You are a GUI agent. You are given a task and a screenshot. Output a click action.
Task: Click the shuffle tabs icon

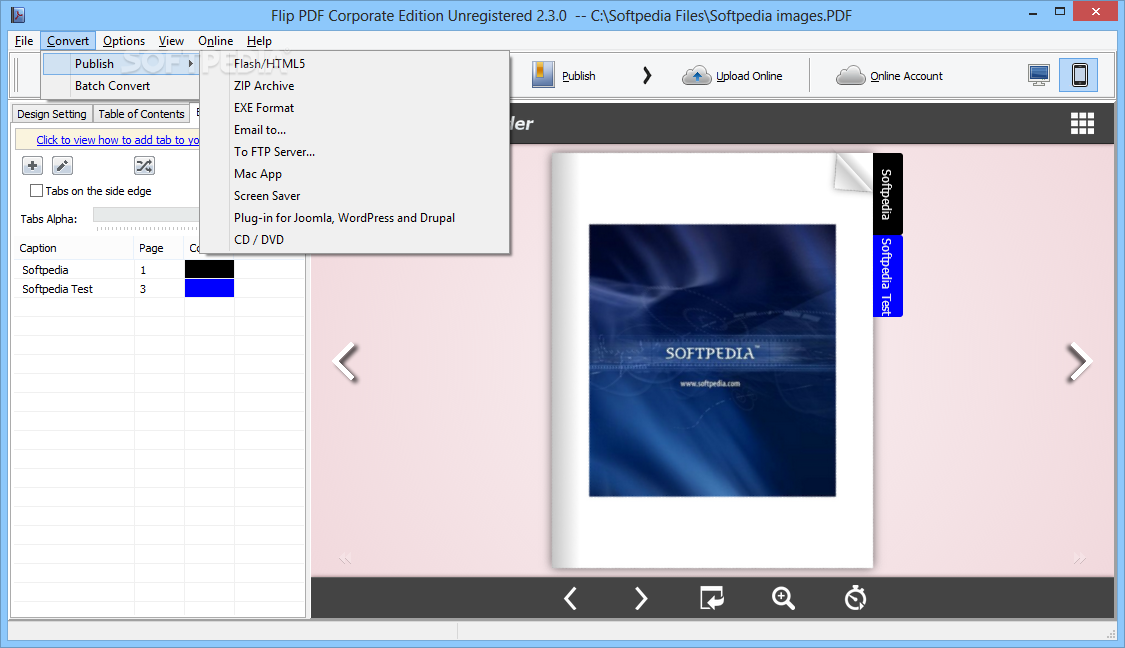[x=144, y=166]
